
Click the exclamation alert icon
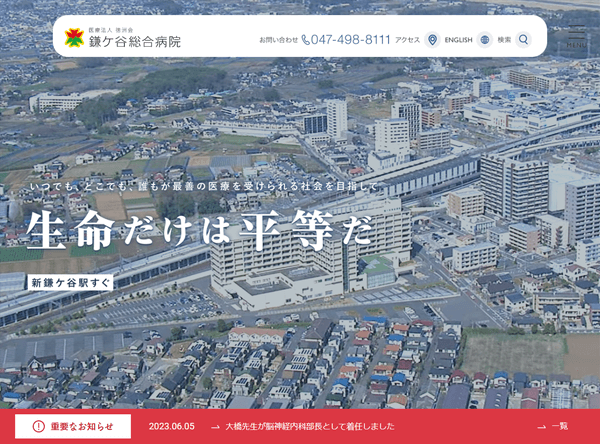click(x=38, y=426)
